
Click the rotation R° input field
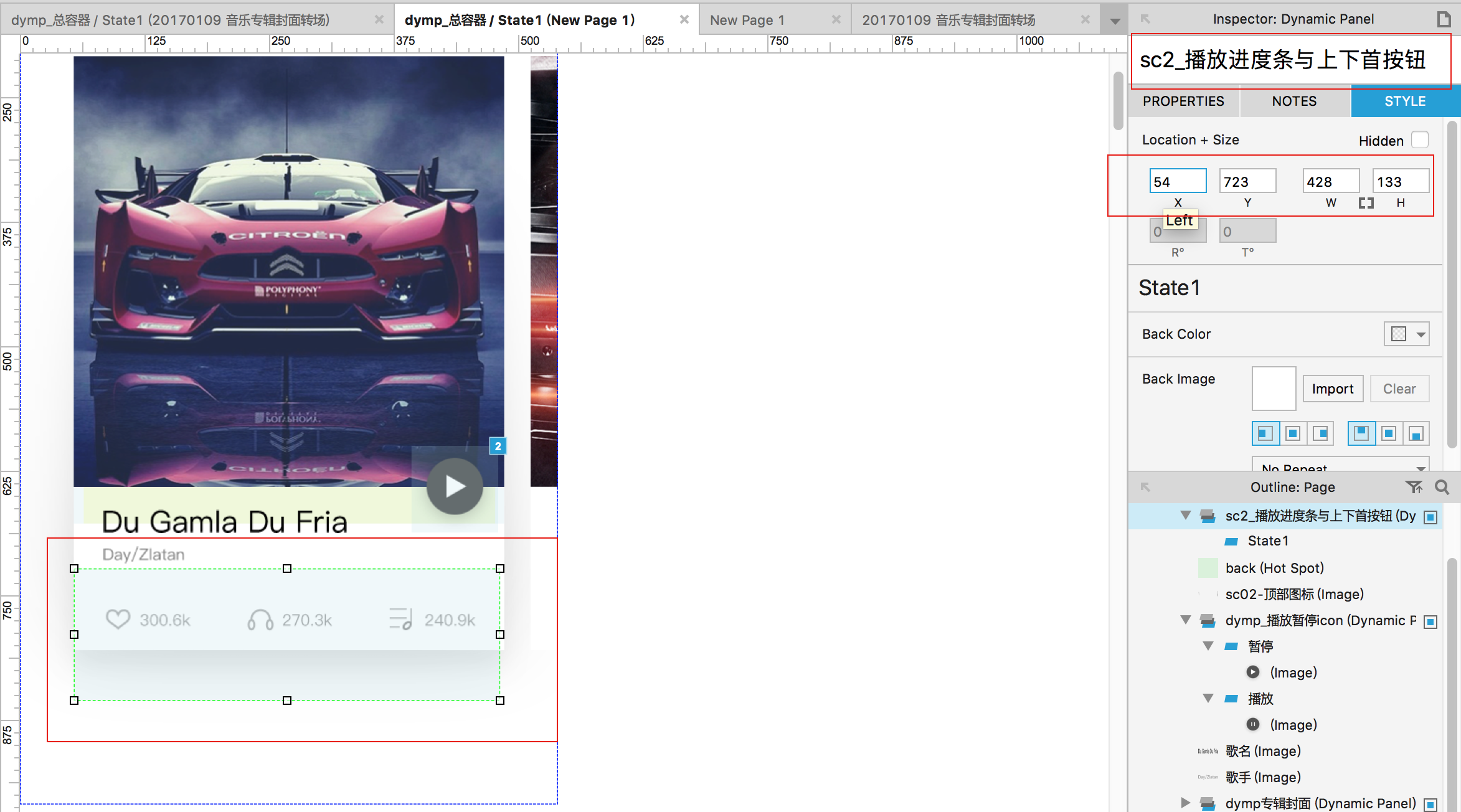point(1178,232)
